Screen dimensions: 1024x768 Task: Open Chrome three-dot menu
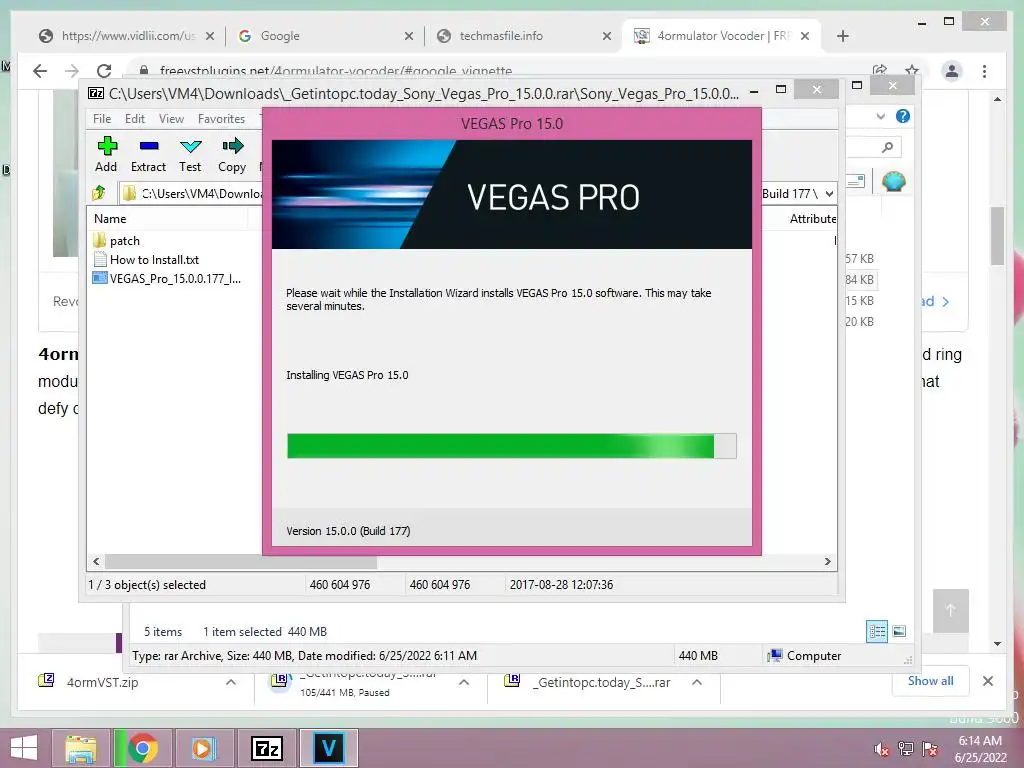984,71
